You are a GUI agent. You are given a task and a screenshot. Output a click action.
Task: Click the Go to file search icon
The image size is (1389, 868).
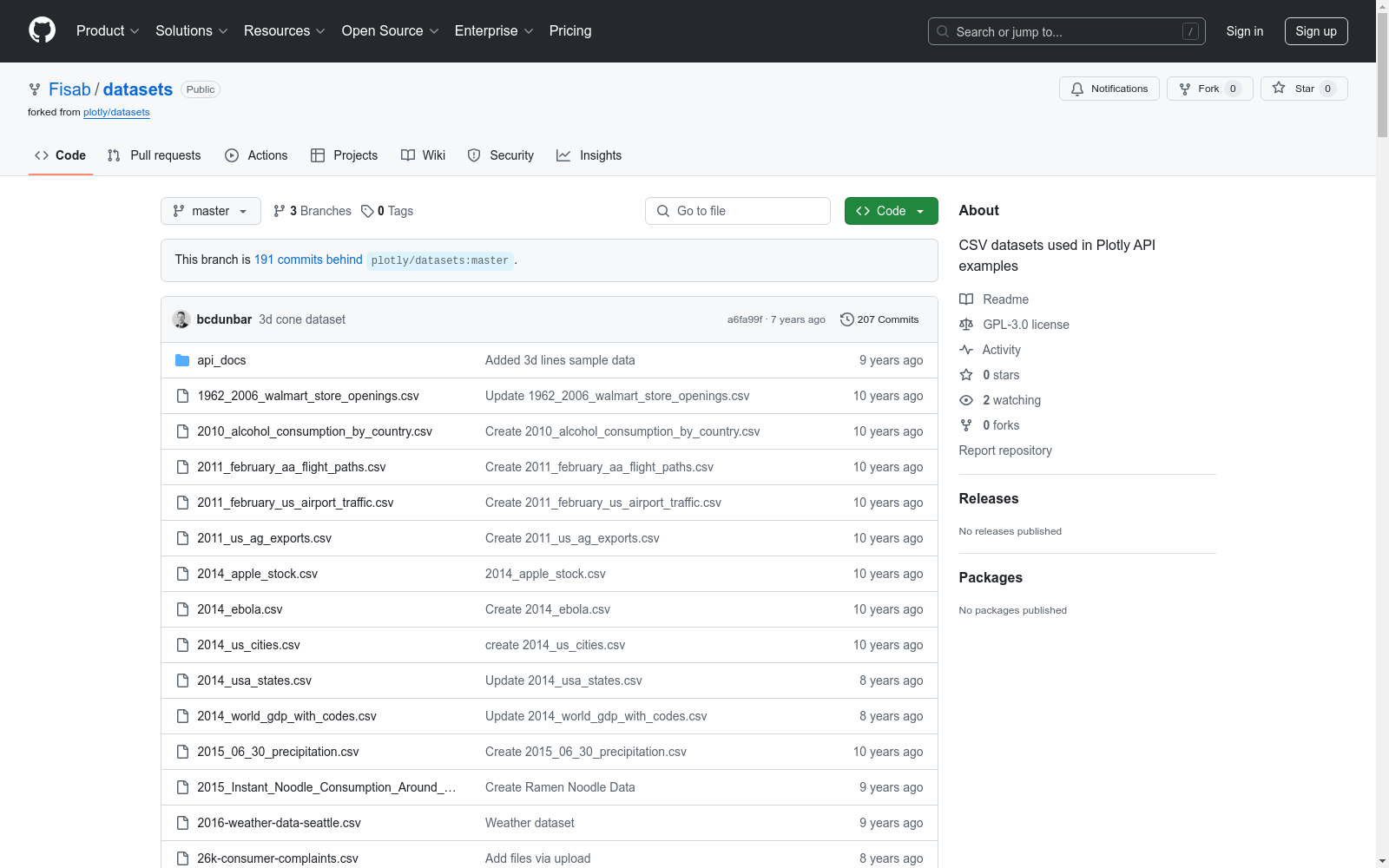[663, 211]
